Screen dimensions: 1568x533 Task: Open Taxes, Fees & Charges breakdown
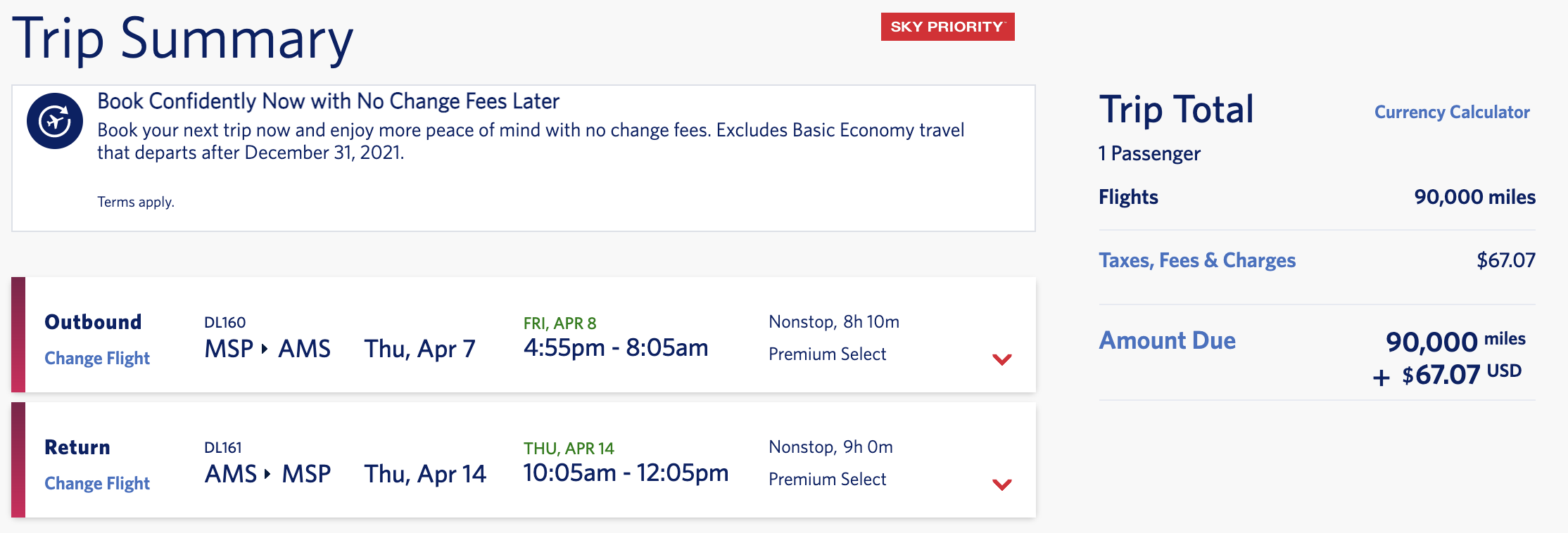(1198, 260)
